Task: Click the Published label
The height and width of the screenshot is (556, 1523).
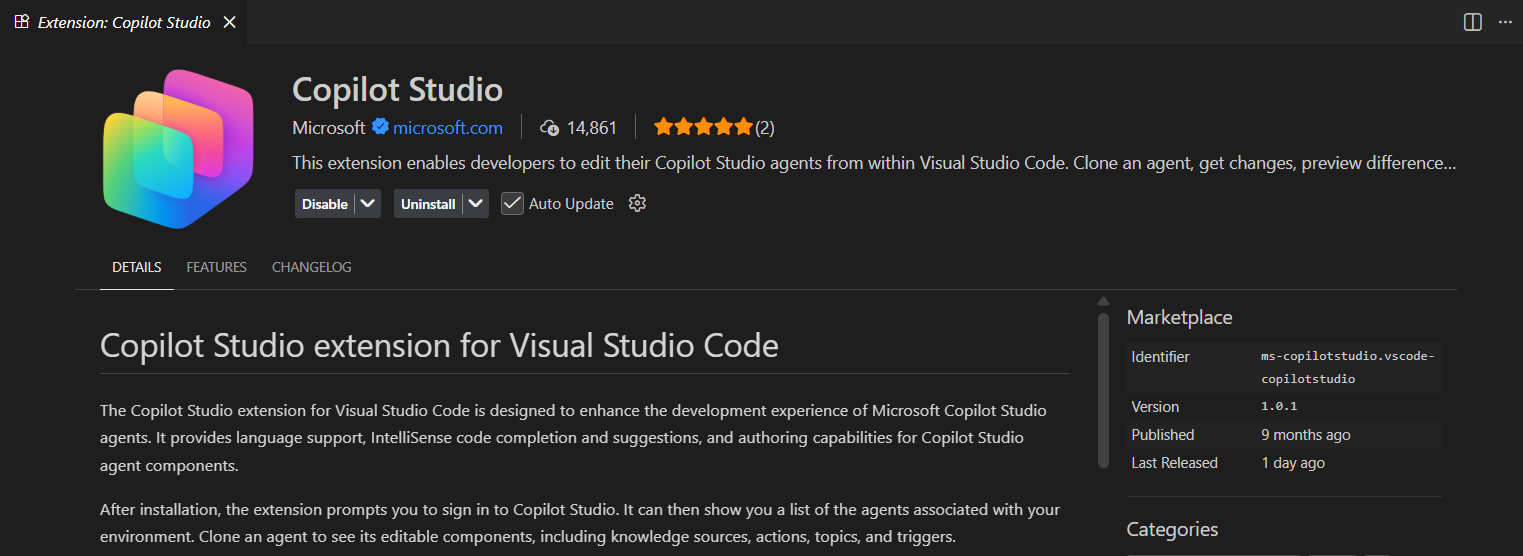Action: tap(1163, 435)
